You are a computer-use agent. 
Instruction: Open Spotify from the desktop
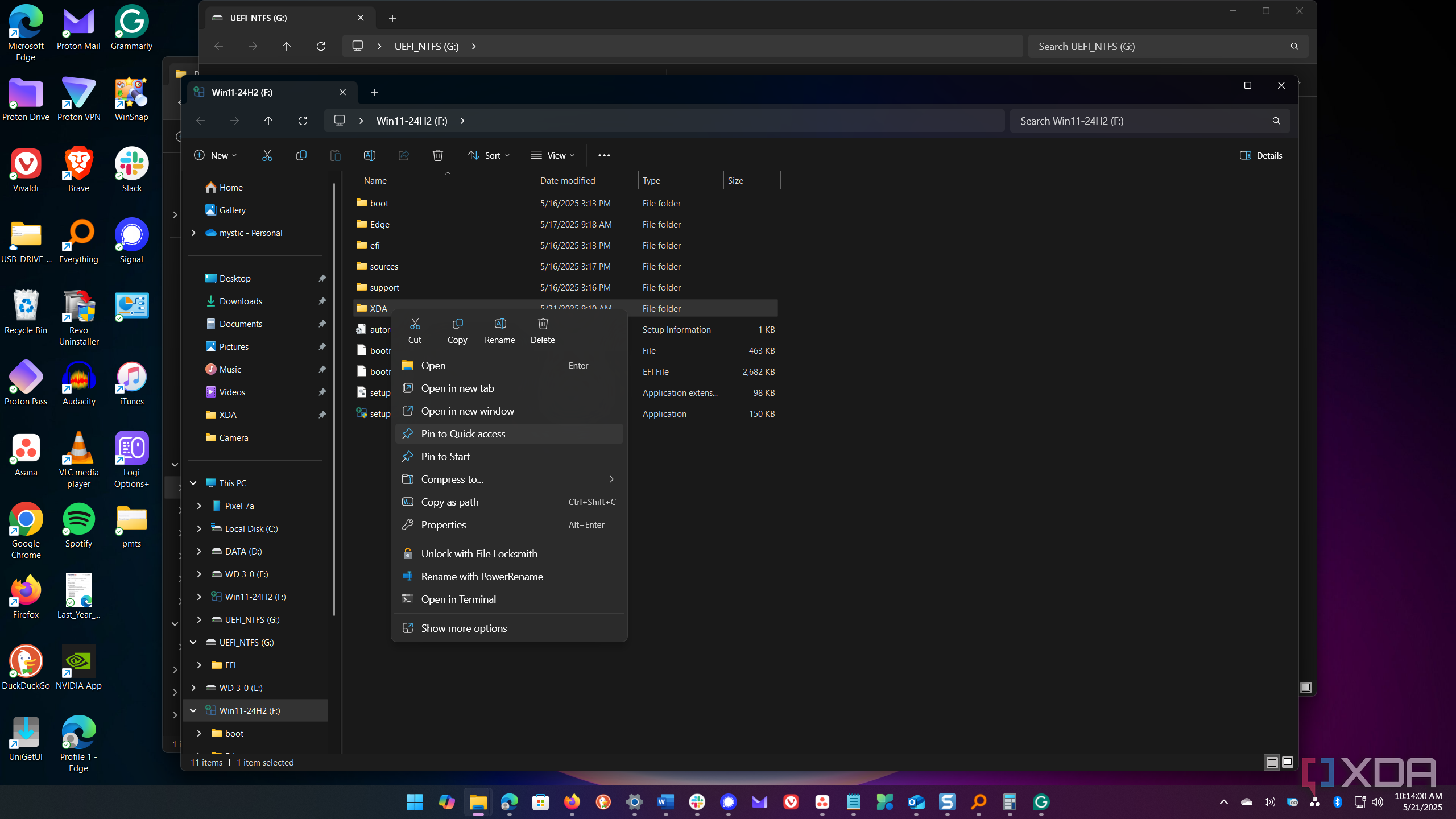point(78,526)
